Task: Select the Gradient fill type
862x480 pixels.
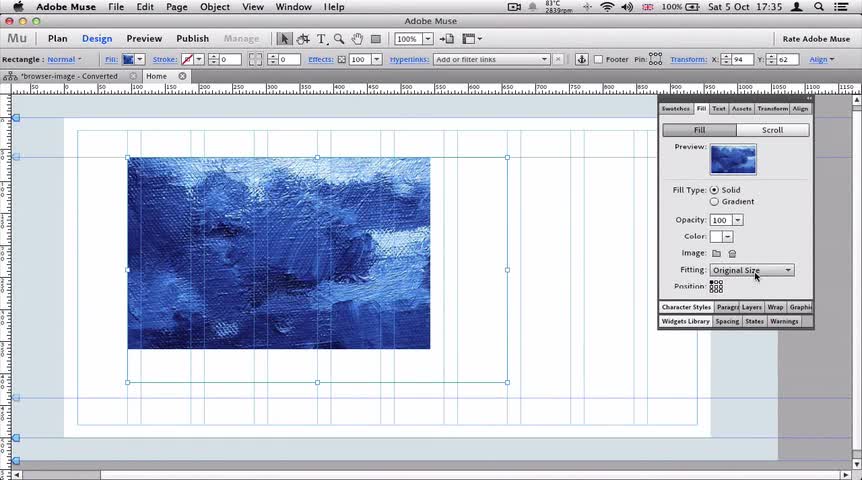Action: click(x=714, y=202)
